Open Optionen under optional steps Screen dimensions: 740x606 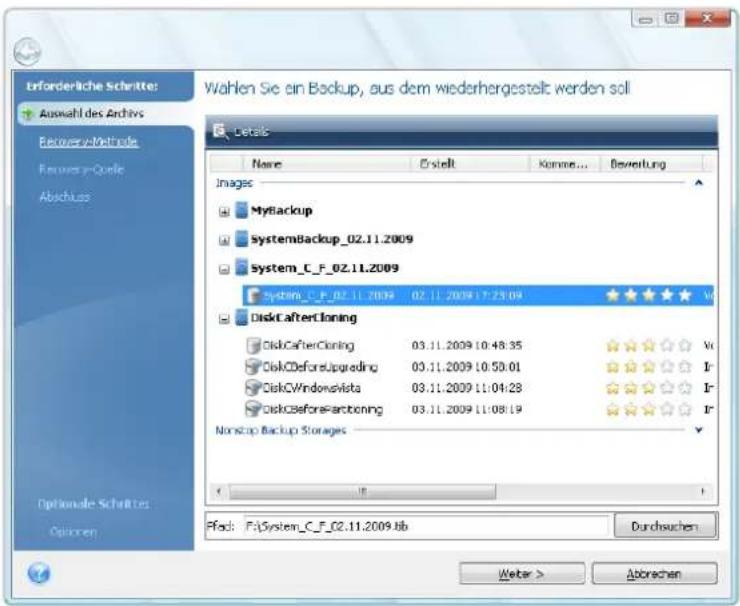click(73, 532)
